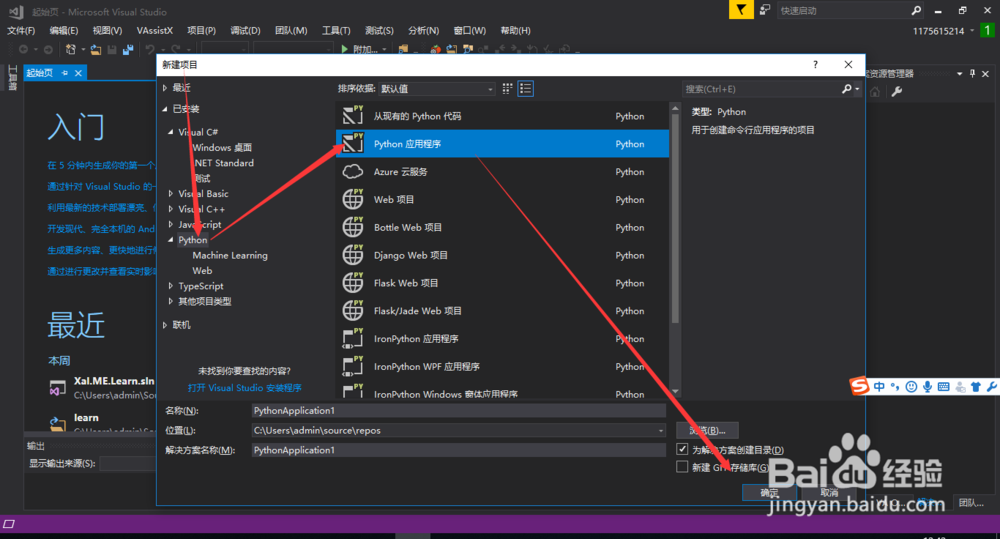Expand the Visual C++ tree node

(171, 209)
